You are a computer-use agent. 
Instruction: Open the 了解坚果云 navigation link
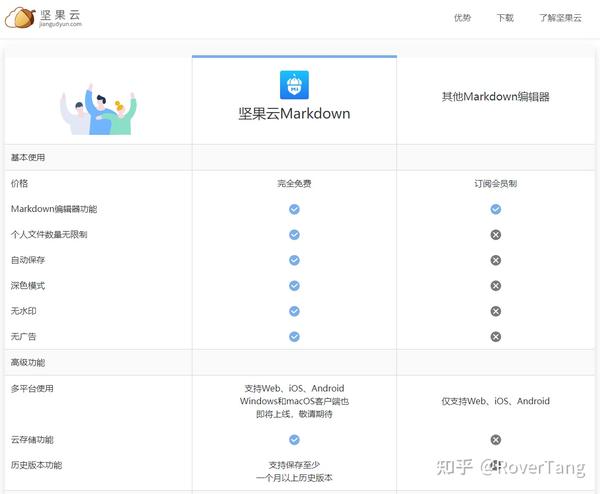[560, 18]
